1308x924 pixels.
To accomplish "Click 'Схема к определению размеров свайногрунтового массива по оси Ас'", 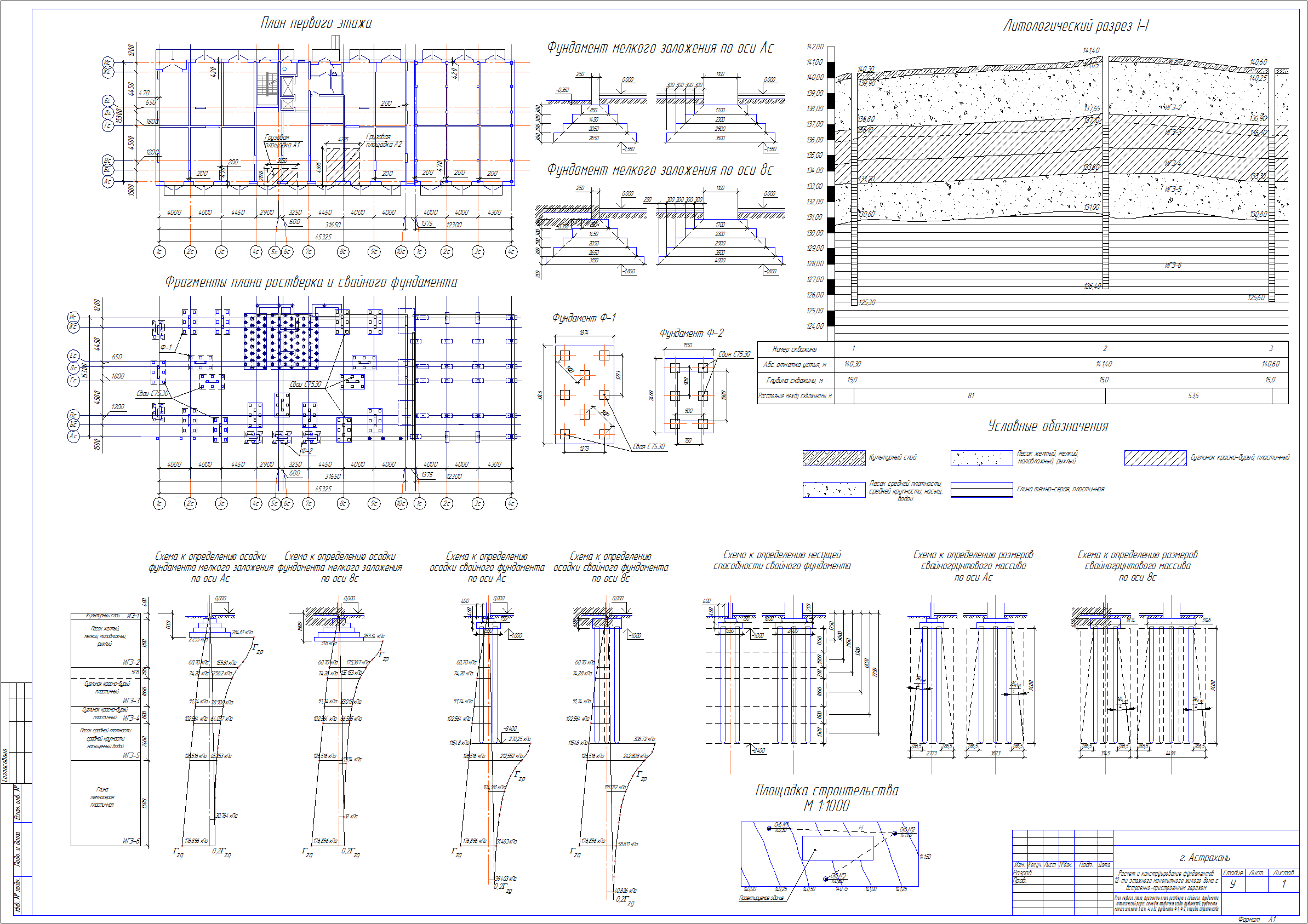I will [974, 566].
